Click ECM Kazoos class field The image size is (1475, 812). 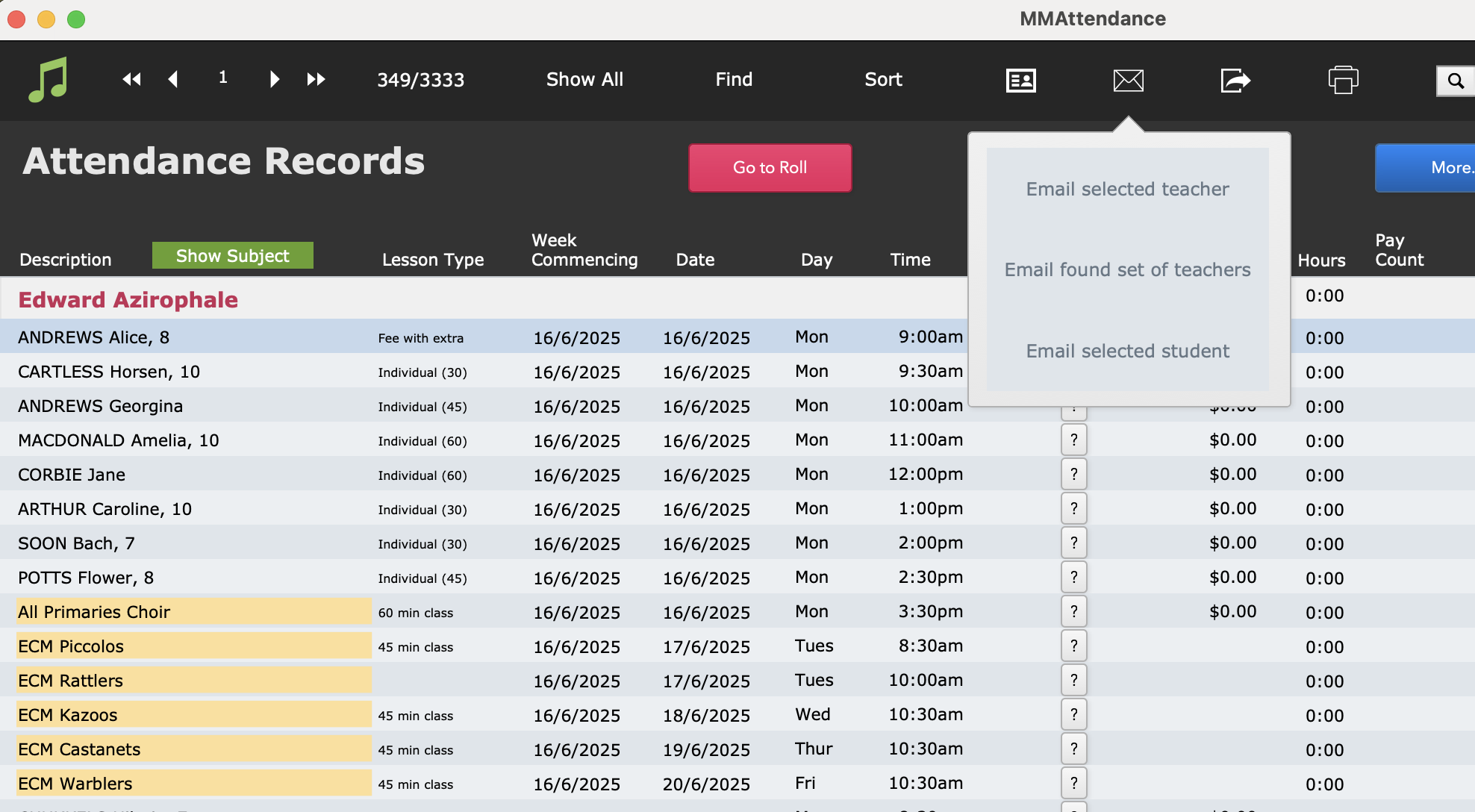[194, 715]
